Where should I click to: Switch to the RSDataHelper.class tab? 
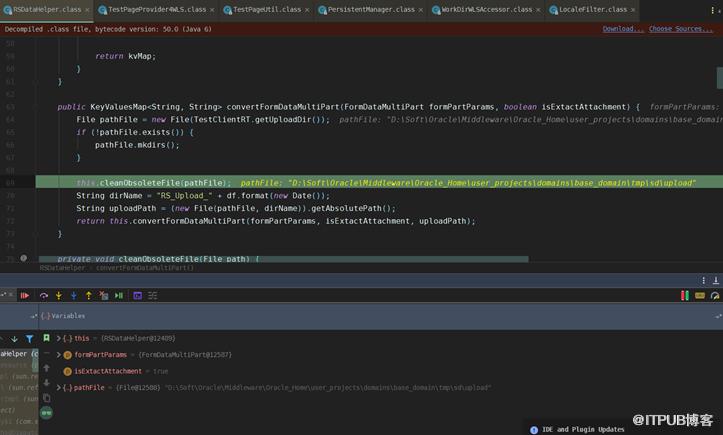point(47,10)
